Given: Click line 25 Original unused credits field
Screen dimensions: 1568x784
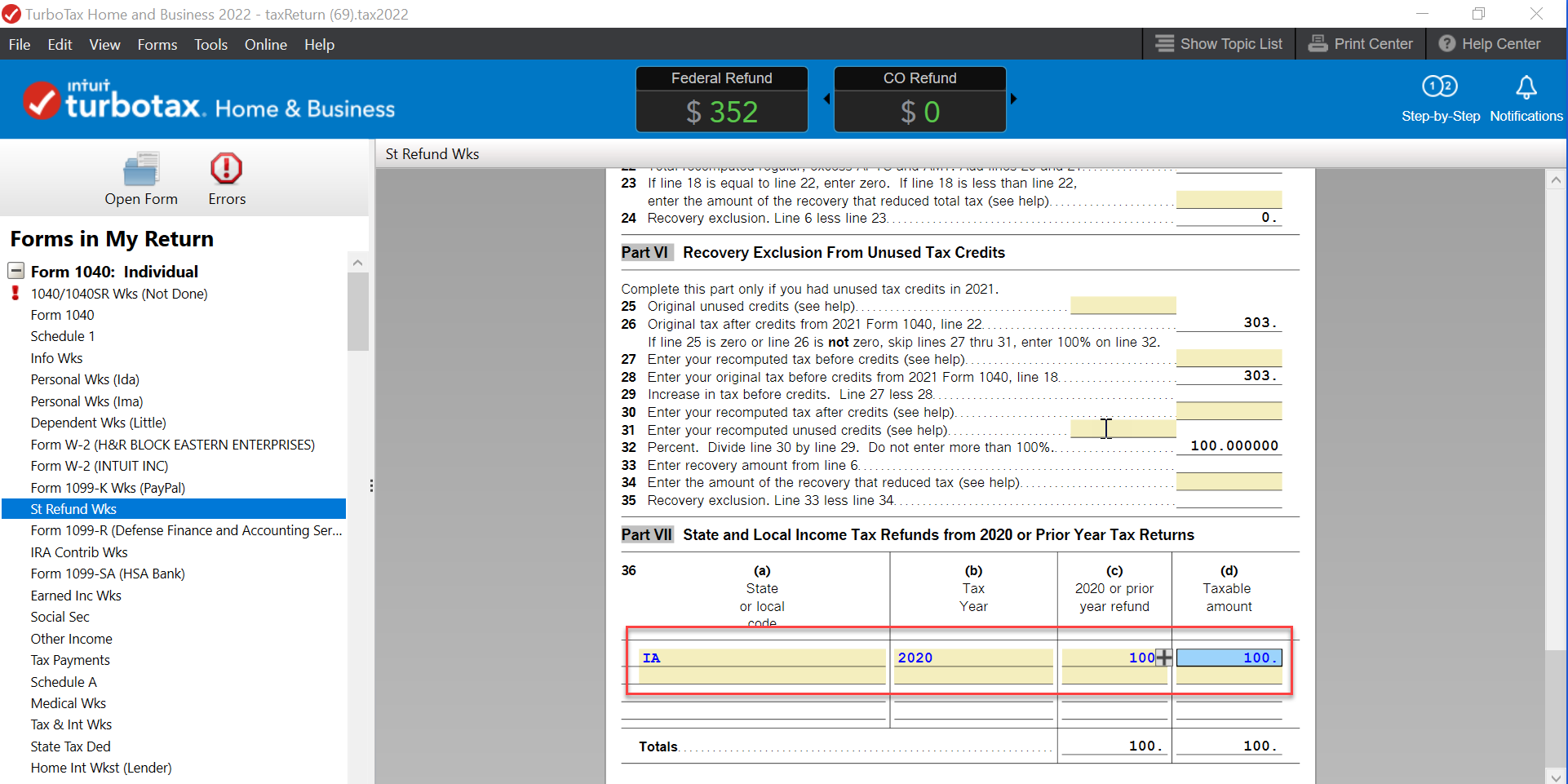Looking at the screenshot, I should click(1123, 306).
